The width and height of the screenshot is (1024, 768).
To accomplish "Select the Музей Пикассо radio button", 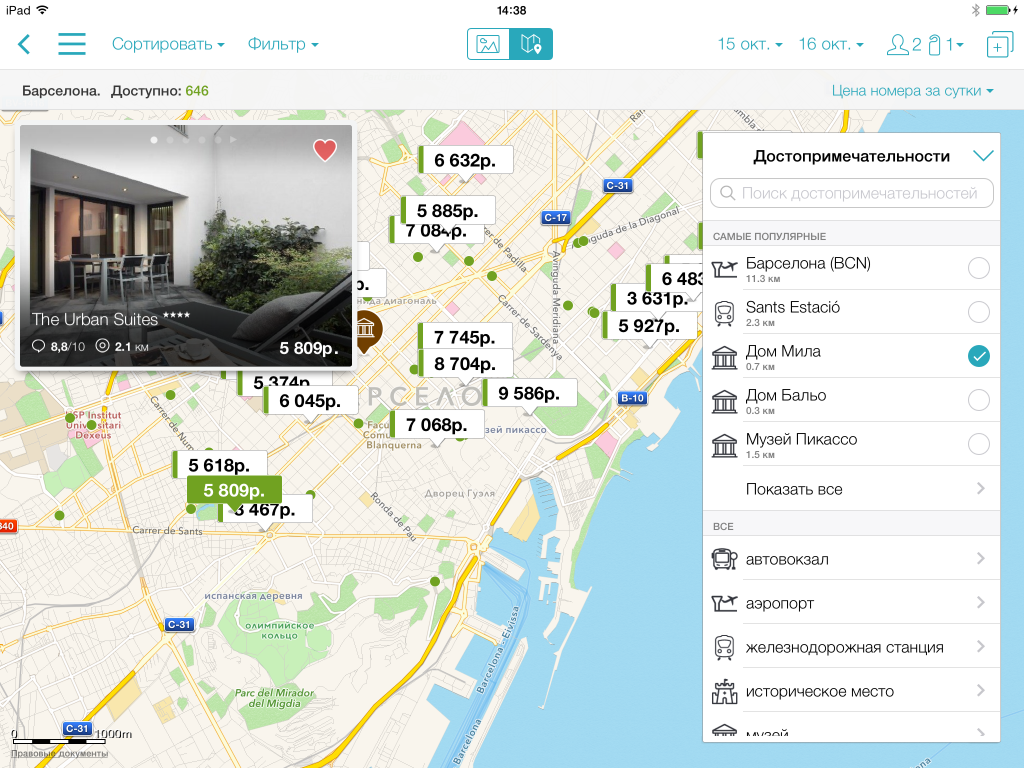I will [979, 444].
